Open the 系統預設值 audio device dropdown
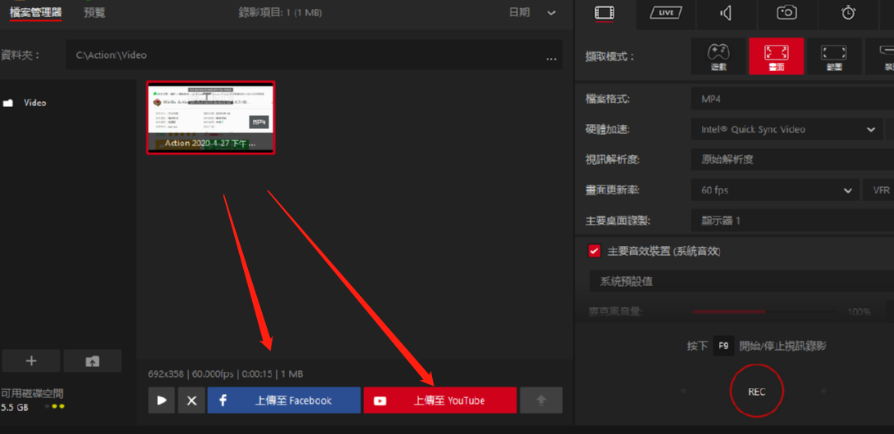This screenshot has width=894, height=434. click(741, 281)
